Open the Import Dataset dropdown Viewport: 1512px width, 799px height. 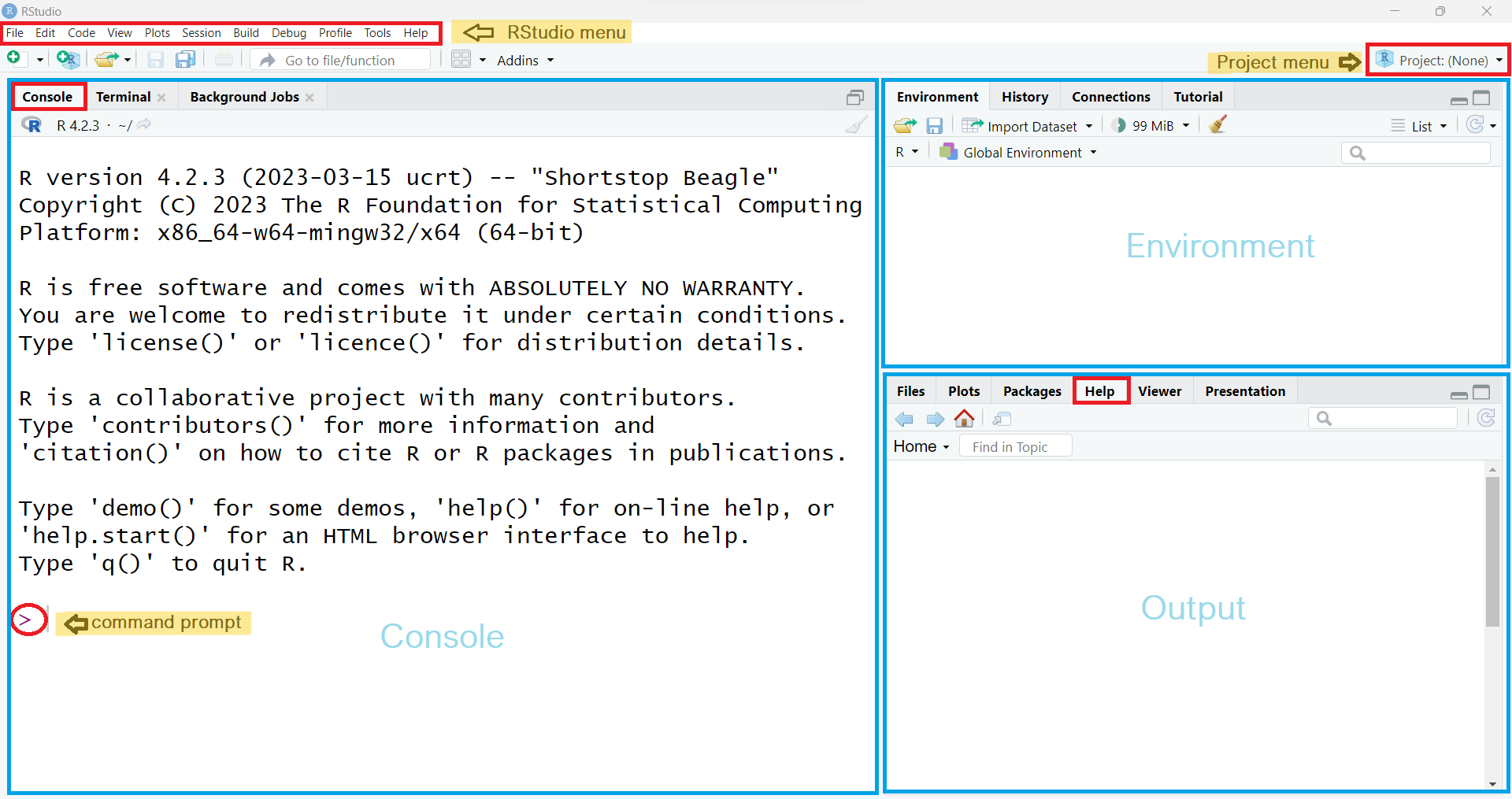[1027, 126]
